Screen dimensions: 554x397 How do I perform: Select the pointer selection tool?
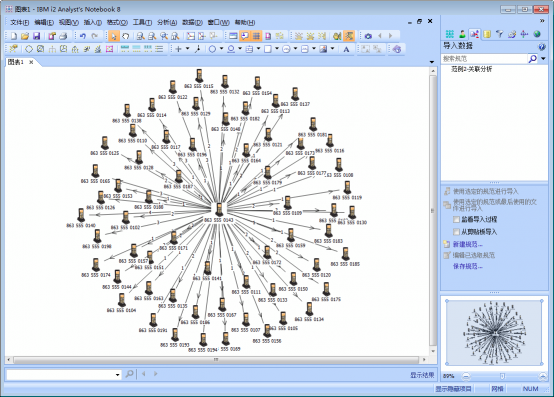(114, 36)
